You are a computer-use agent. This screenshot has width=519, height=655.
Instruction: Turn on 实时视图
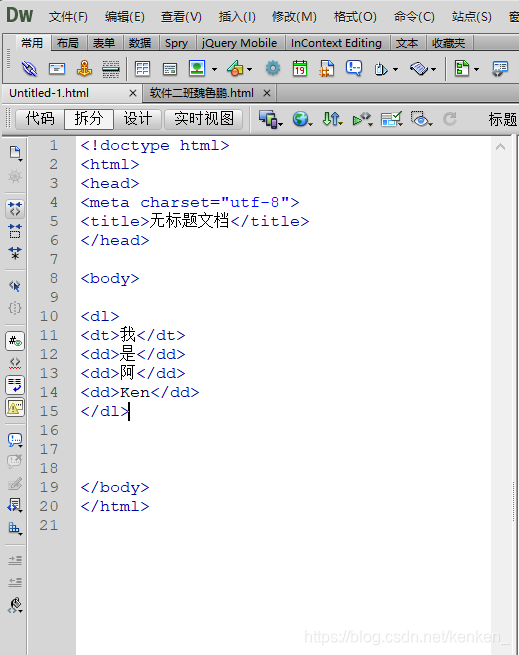click(x=204, y=119)
